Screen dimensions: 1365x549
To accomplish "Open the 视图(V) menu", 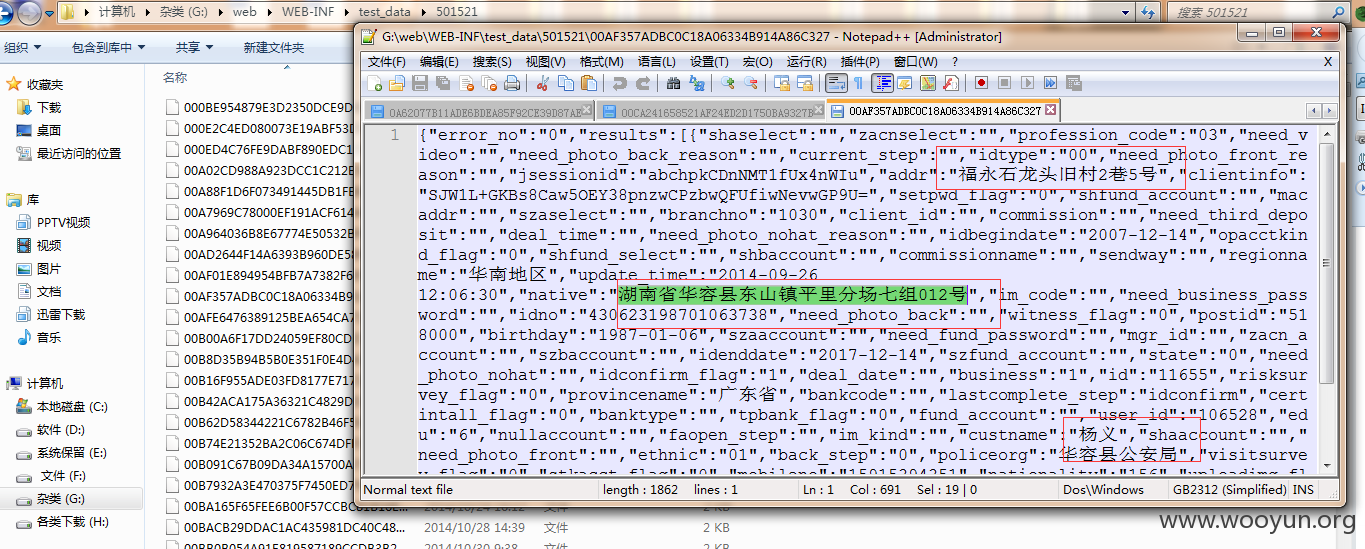I will (545, 61).
